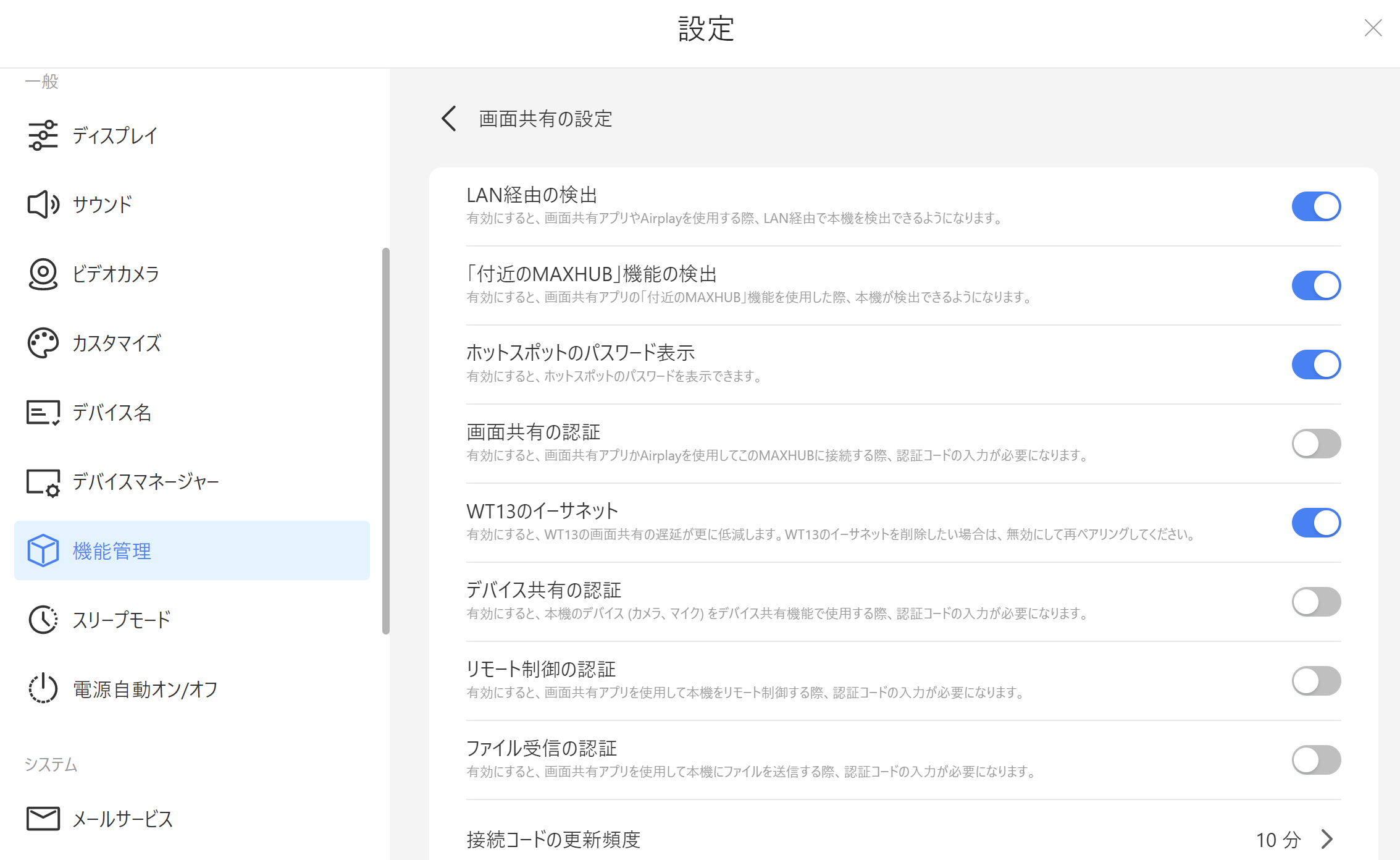Image resolution: width=1400 pixels, height=860 pixels.
Task: Go back using the left chevron arrow
Action: coord(449,118)
